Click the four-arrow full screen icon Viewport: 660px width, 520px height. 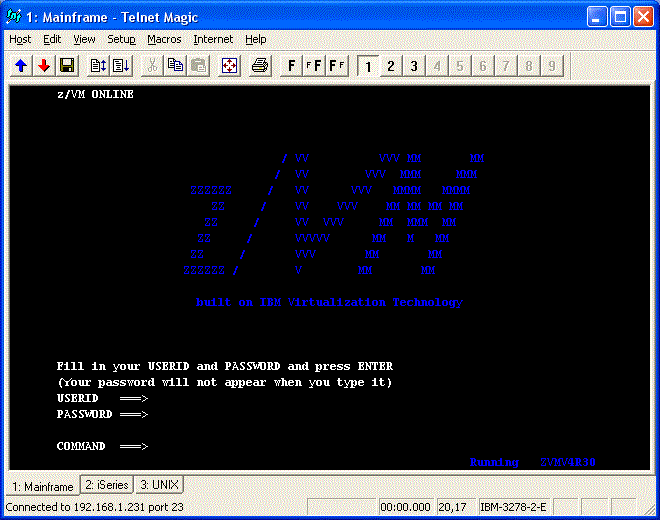229,66
